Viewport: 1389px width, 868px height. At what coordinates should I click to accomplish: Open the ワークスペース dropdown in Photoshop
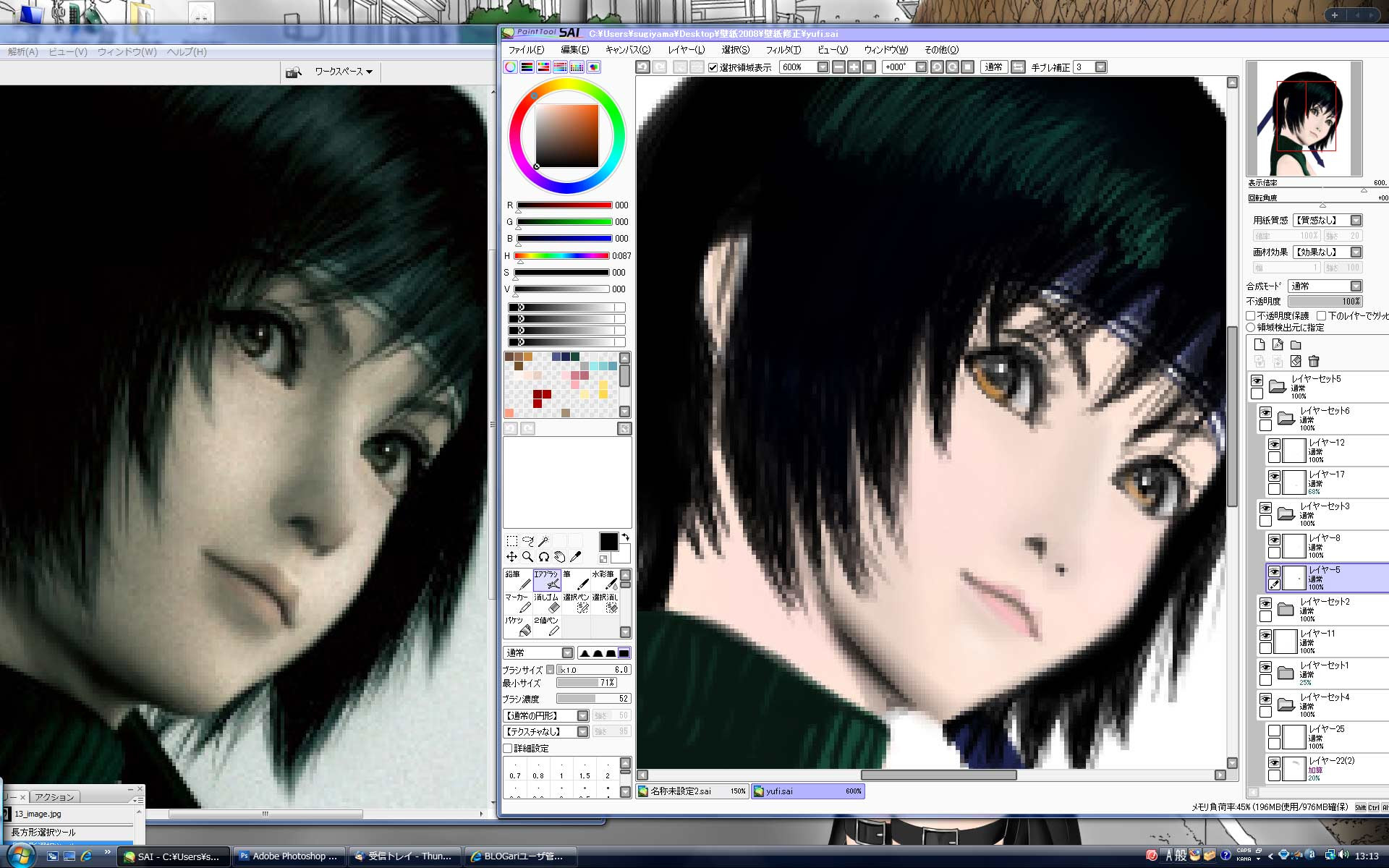(x=344, y=72)
